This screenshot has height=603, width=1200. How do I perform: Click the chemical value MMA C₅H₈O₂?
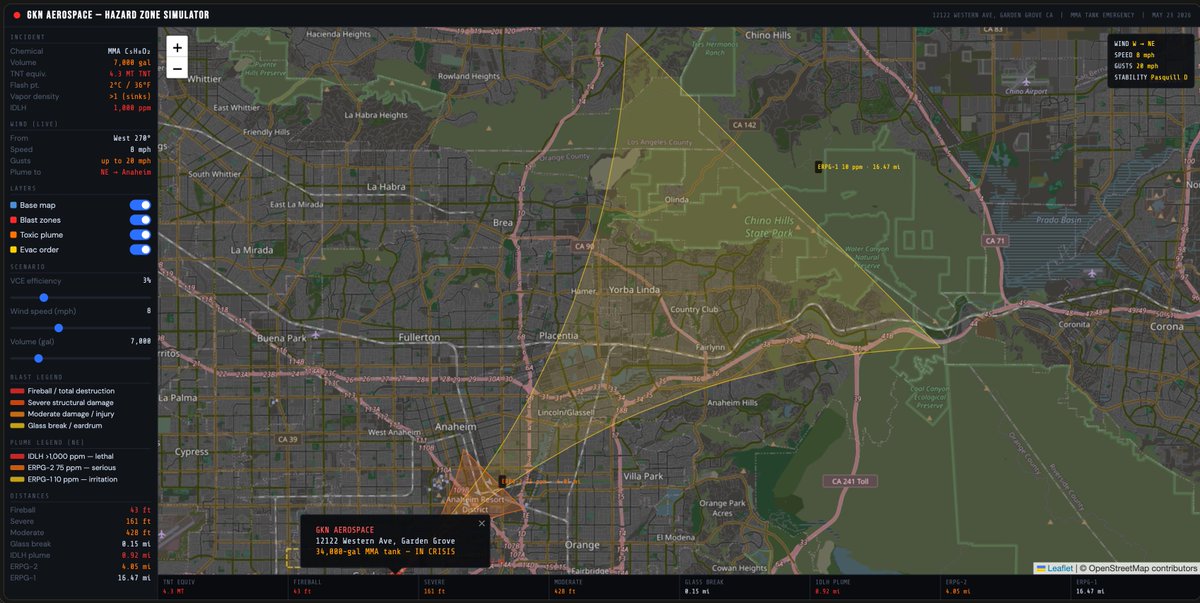coord(130,50)
